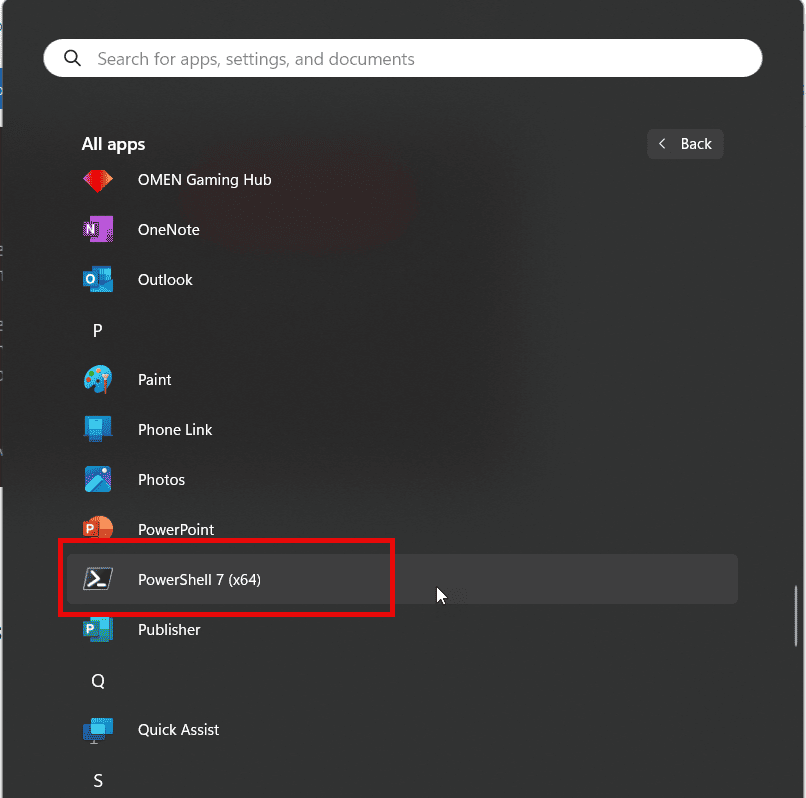This screenshot has width=806, height=798.
Task: Start PowerPoint from the app list
Action: pos(176,529)
